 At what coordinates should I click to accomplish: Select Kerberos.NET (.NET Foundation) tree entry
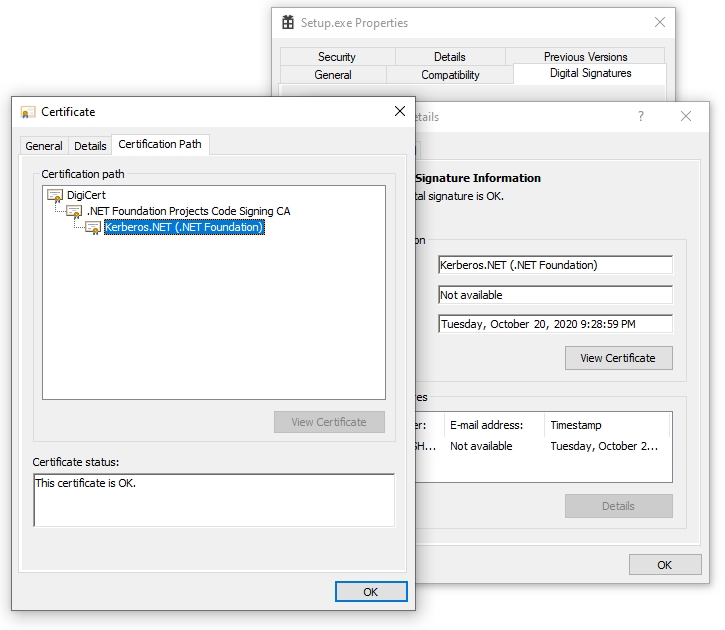[184, 227]
